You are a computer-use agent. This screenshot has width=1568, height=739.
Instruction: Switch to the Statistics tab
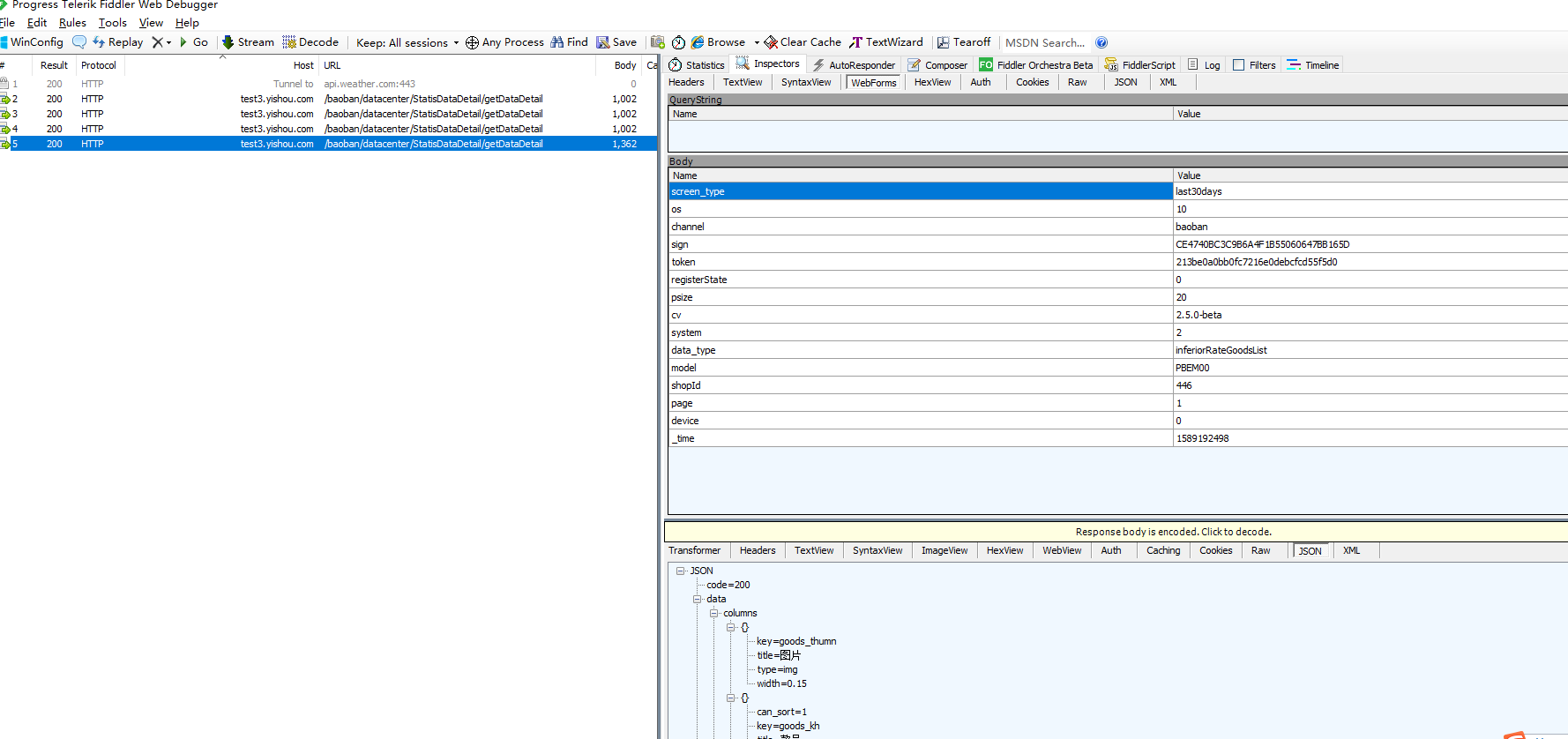[x=697, y=65]
